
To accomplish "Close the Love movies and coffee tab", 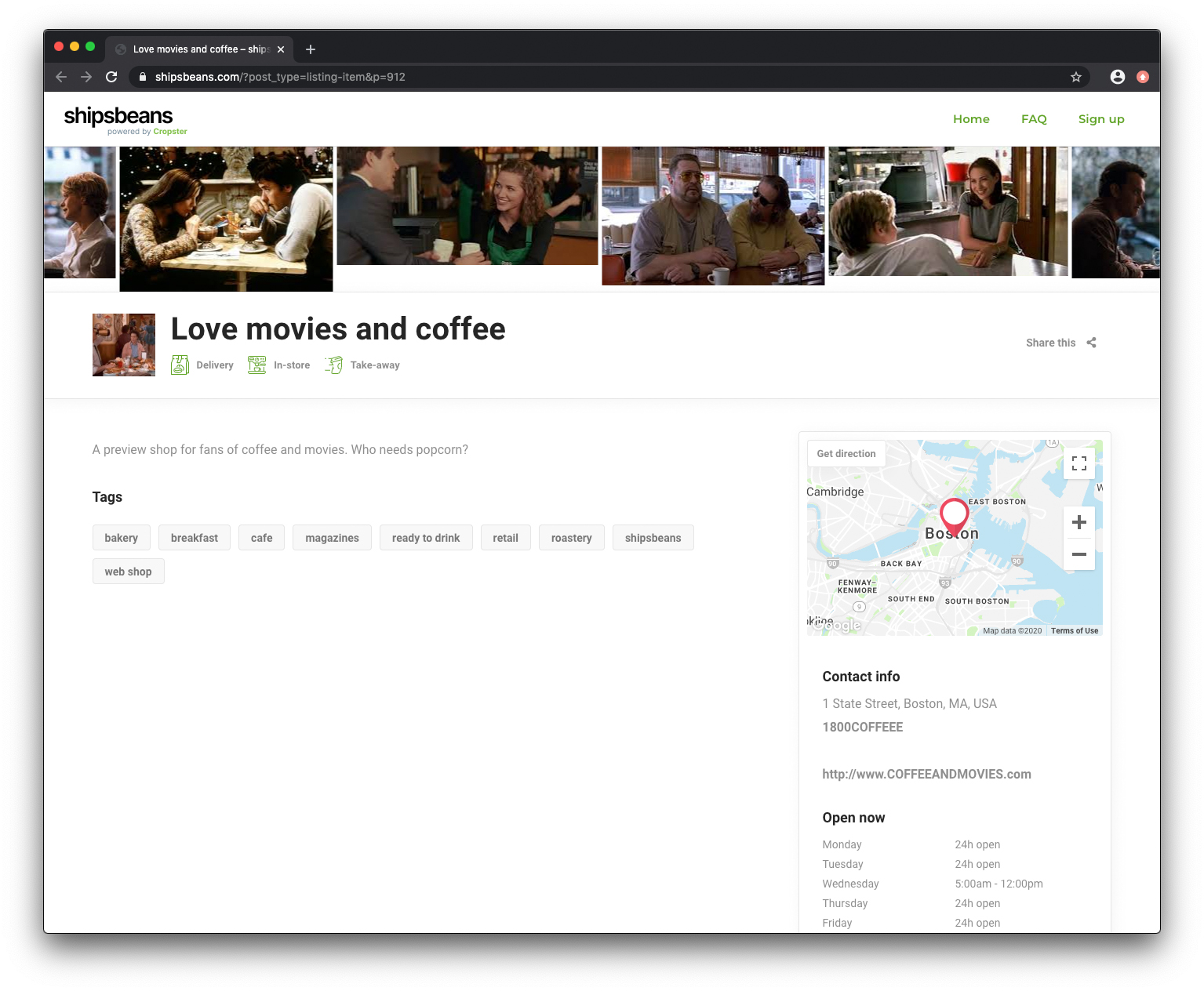I will (x=281, y=49).
